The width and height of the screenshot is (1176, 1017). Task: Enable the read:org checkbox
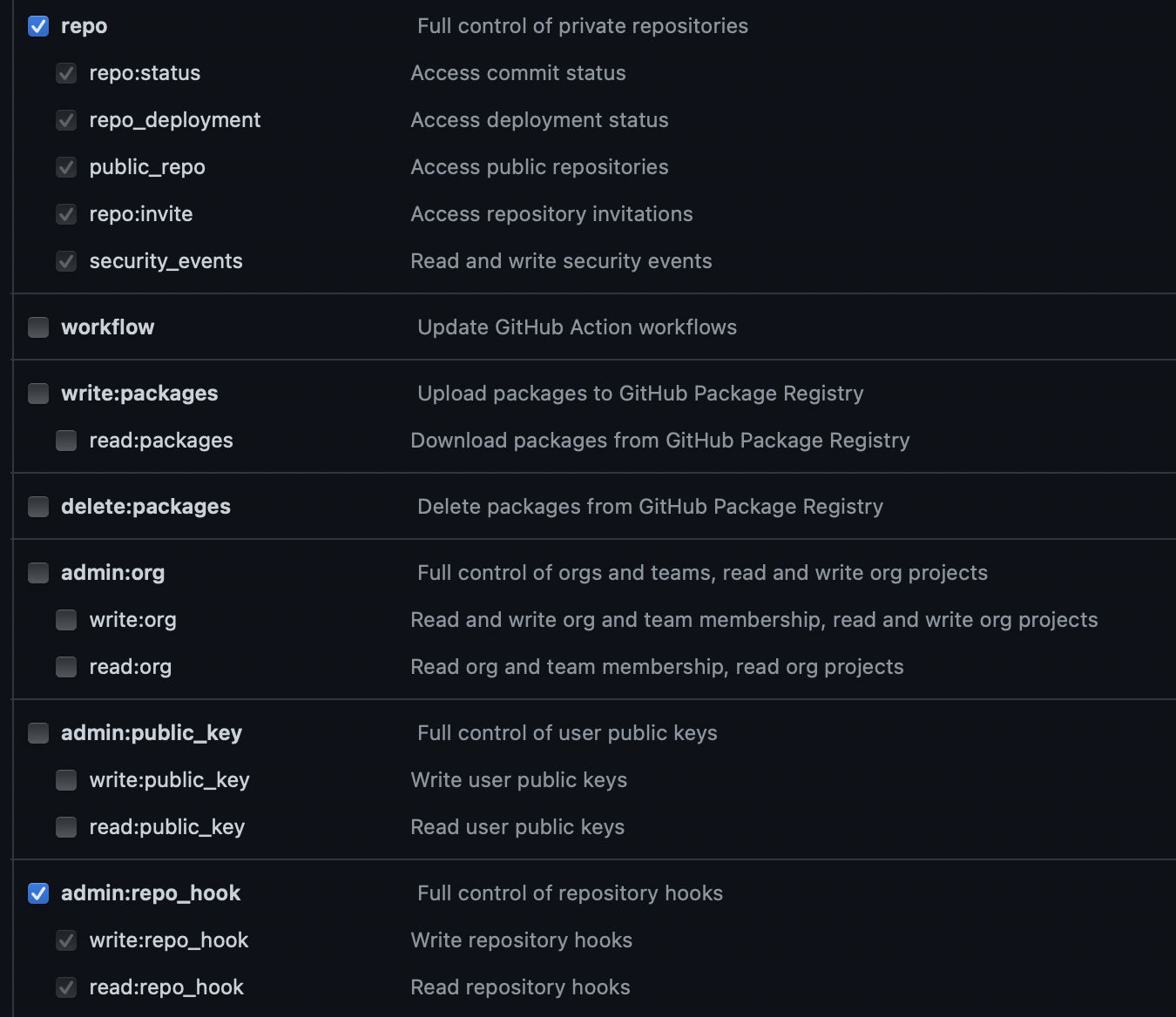point(66,667)
